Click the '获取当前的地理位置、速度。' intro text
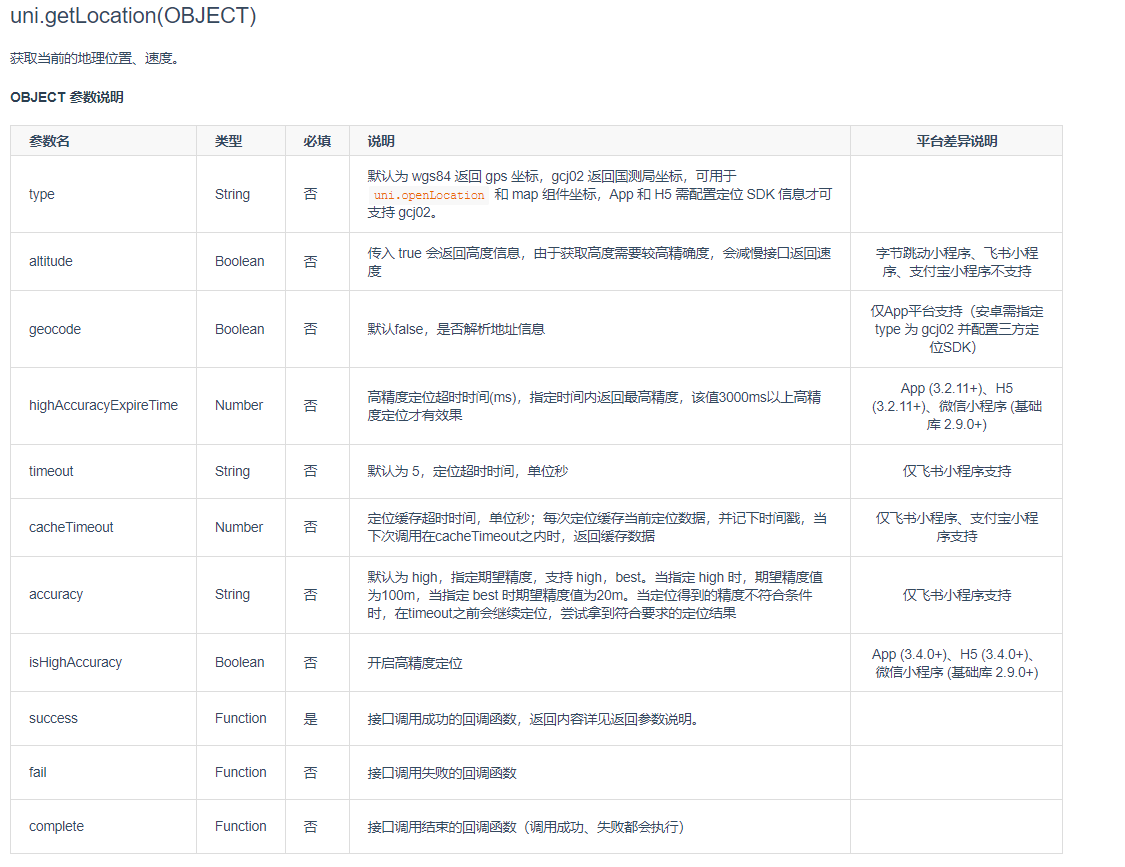 click(95, 58)
